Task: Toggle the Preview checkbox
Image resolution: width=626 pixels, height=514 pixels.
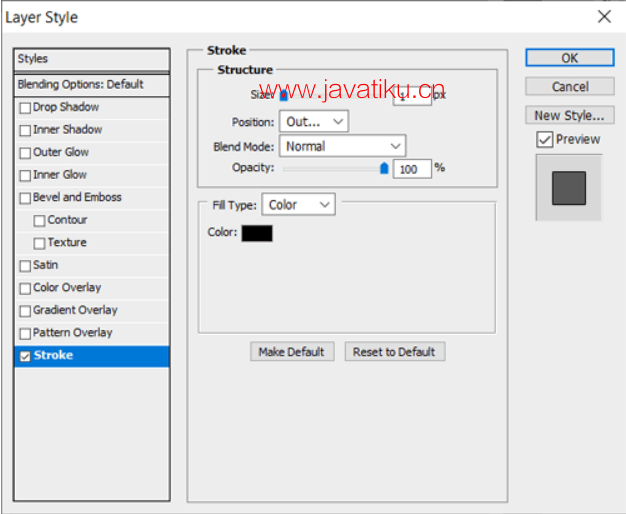Action: pyautogui.click(x=544, y=140)
